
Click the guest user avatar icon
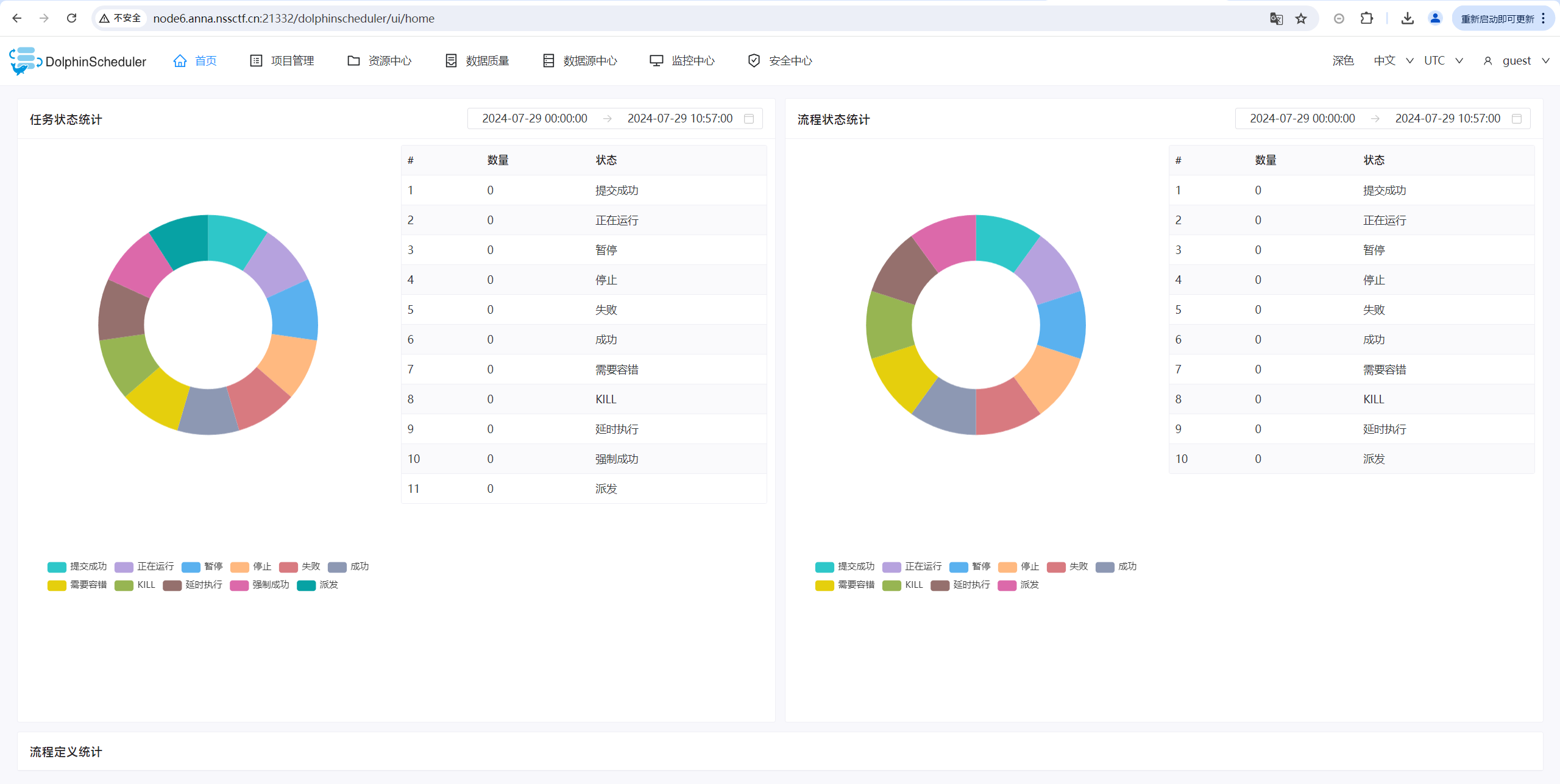[x=1487, y=61]
